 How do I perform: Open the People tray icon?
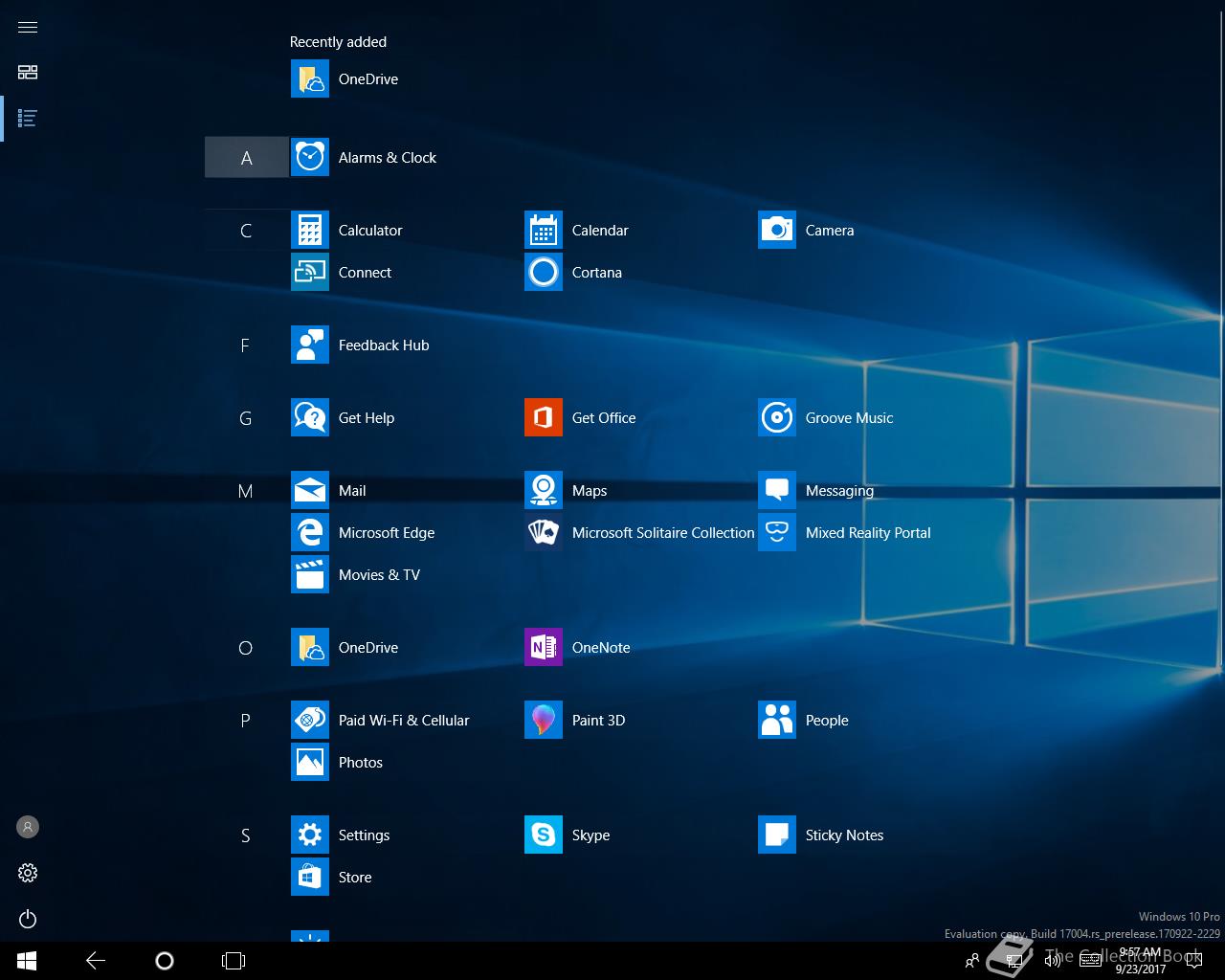tap(972, 961)
